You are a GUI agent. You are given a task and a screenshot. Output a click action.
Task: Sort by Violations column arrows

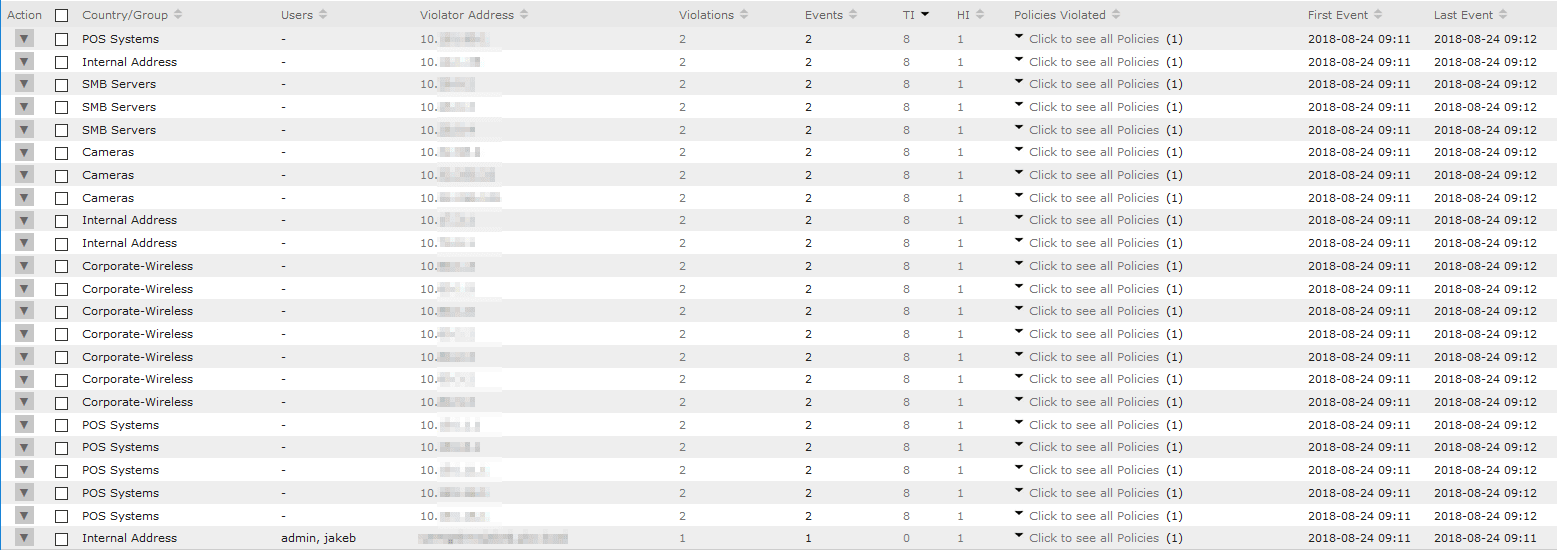(x=743, y=15)
